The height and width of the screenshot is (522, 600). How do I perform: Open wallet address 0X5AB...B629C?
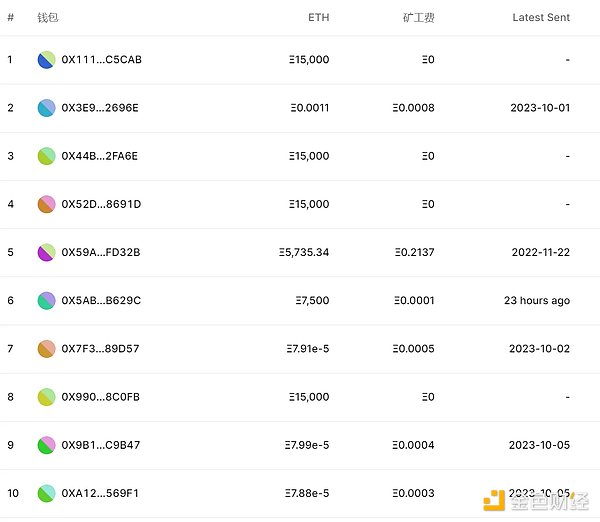[101, 300]
